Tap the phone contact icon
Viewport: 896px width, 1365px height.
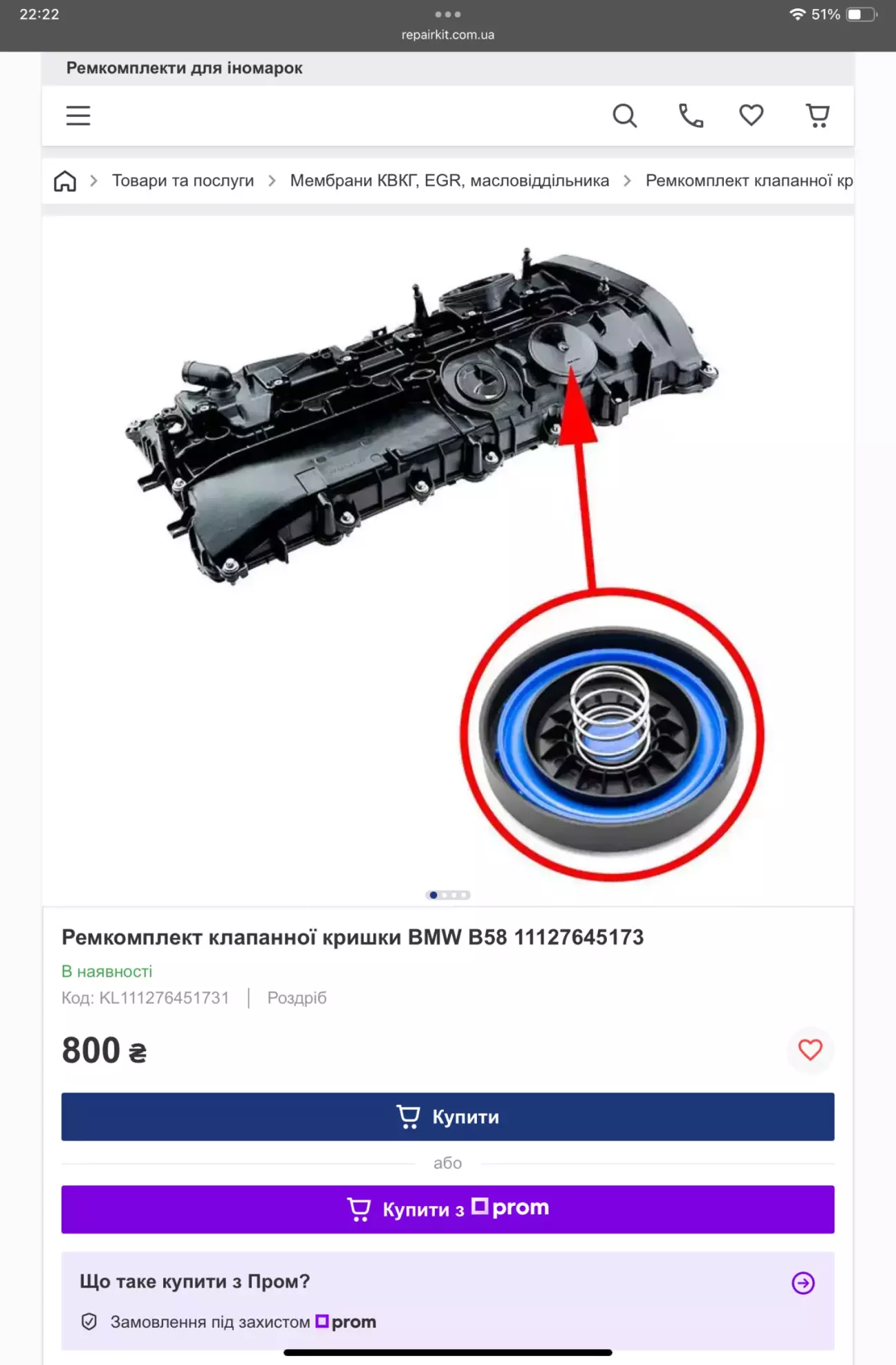[x=691, y=115]
